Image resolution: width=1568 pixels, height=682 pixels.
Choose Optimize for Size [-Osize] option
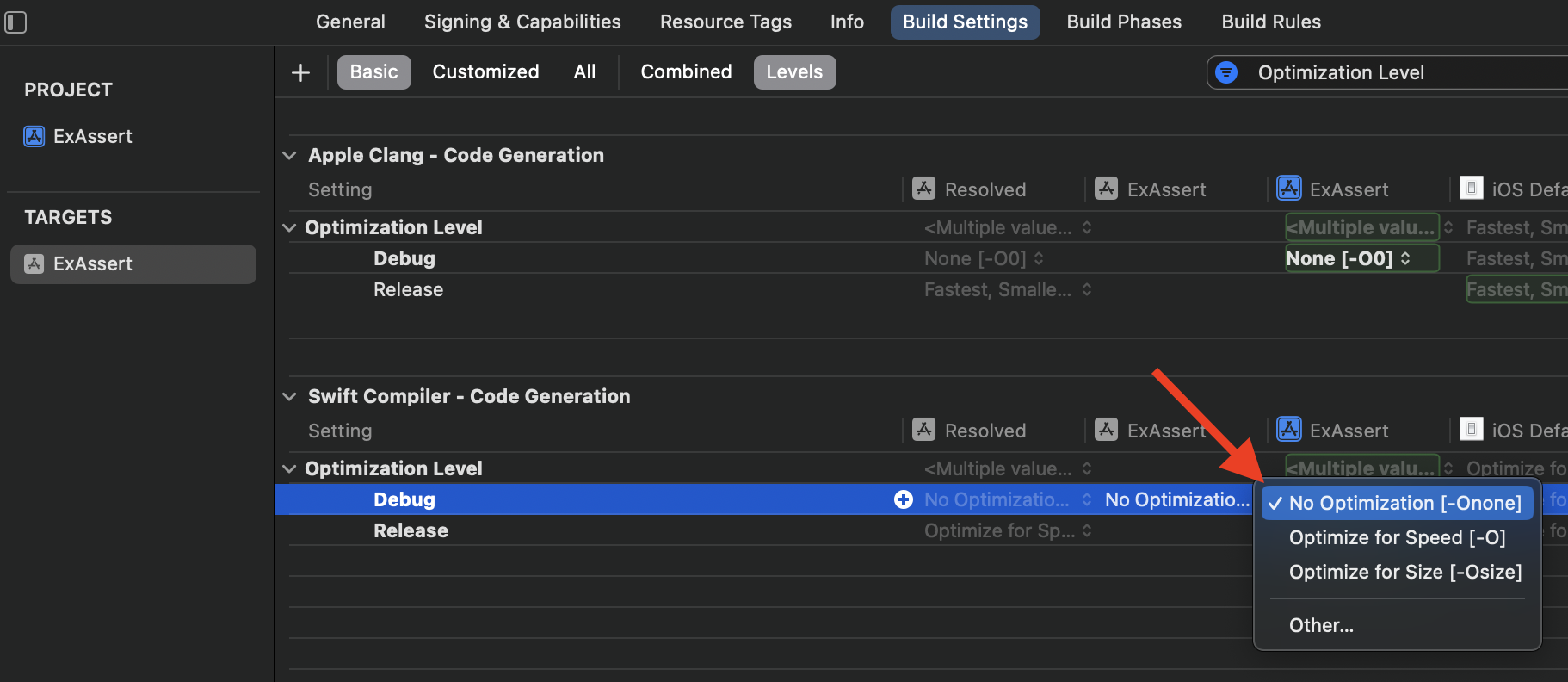click(1397, 573)
